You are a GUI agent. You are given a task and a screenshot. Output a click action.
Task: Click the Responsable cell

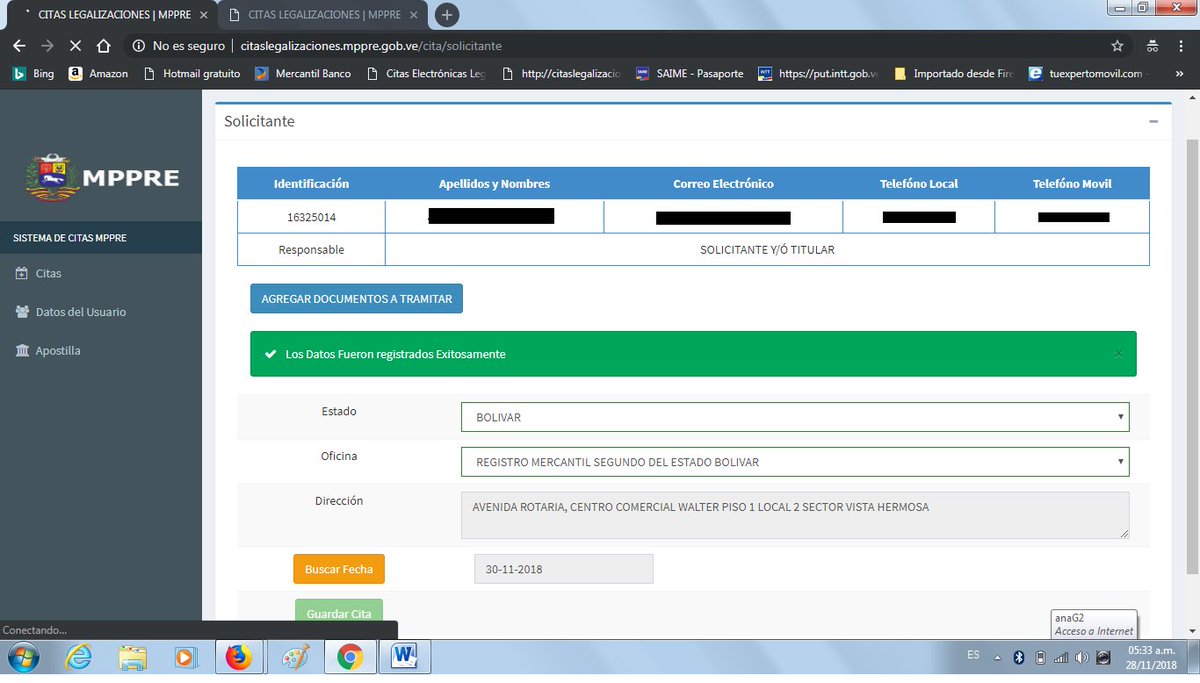(311, 250)
